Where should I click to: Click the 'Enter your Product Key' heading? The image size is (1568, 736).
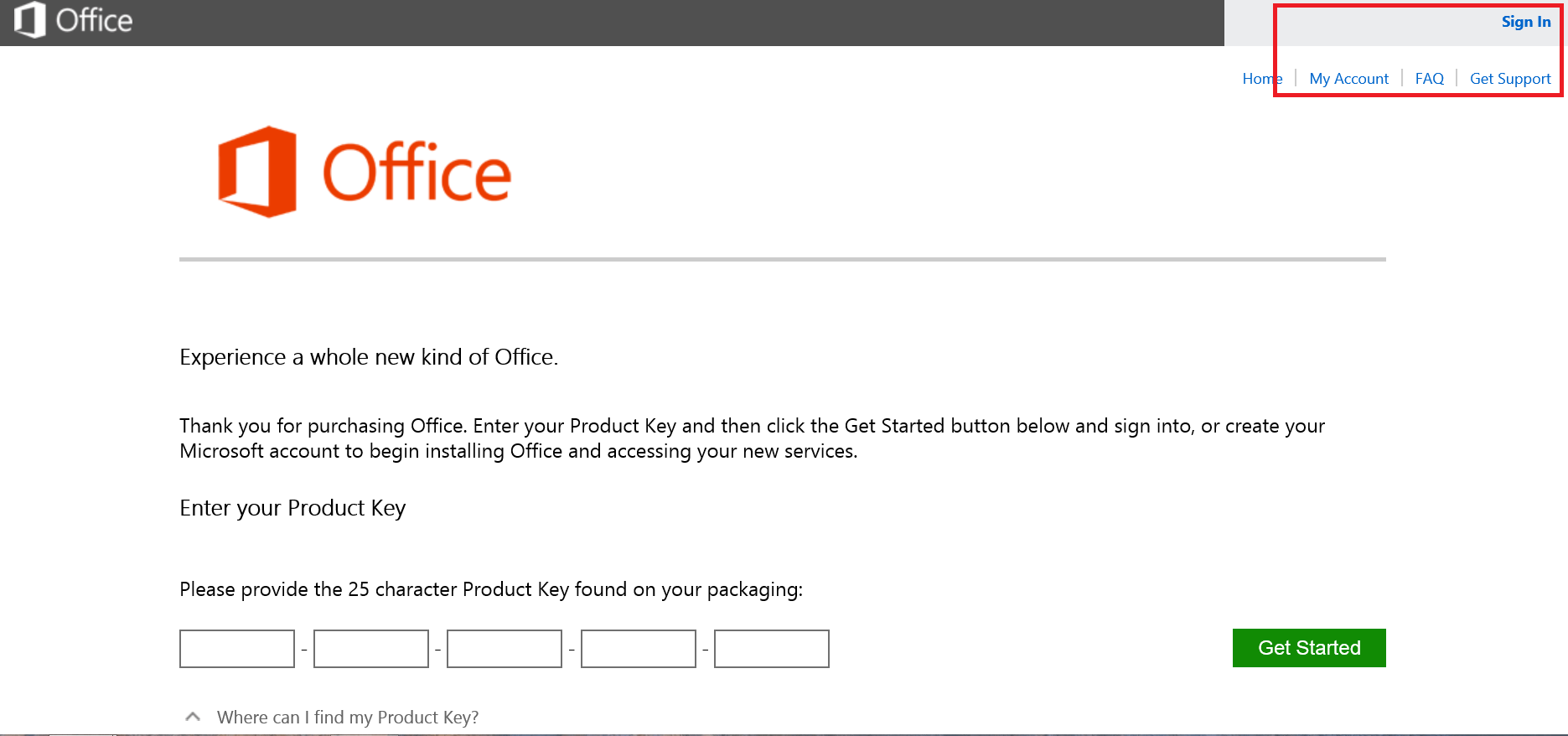292,508
